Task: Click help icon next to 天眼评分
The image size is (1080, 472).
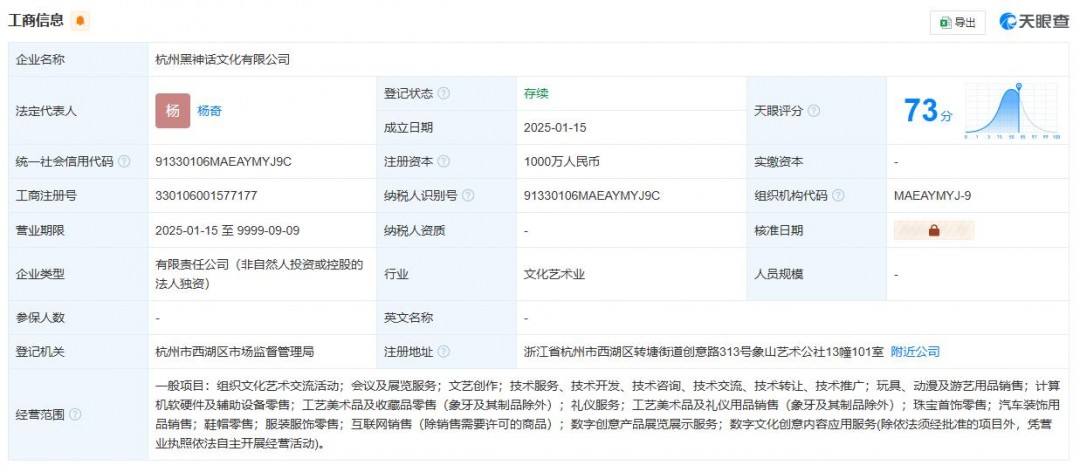Action: pyautogui.click(x=813, y=111)
